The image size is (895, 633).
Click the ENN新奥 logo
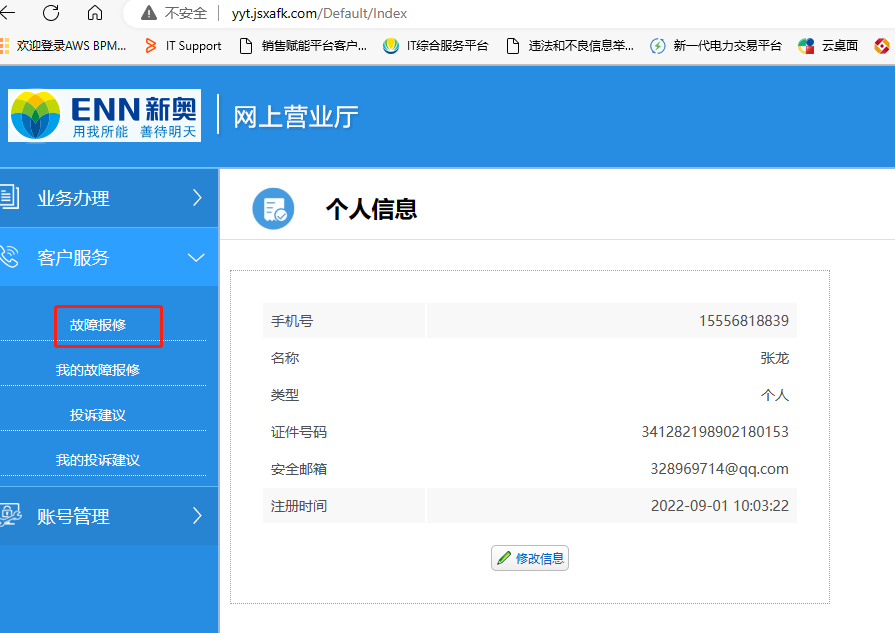point(104,115)
